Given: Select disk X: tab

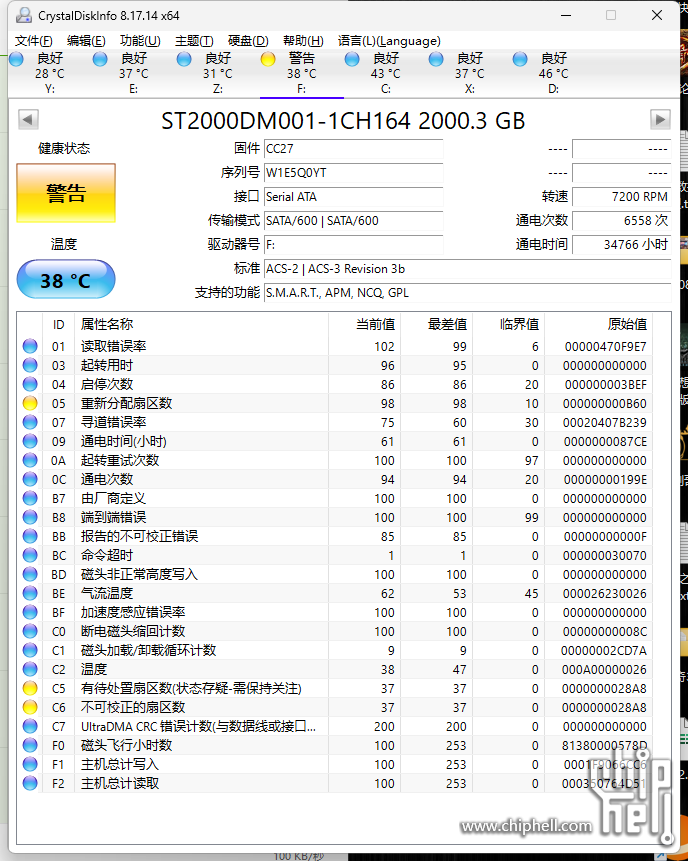Looking at the screenshot, I should click(469, 73).
